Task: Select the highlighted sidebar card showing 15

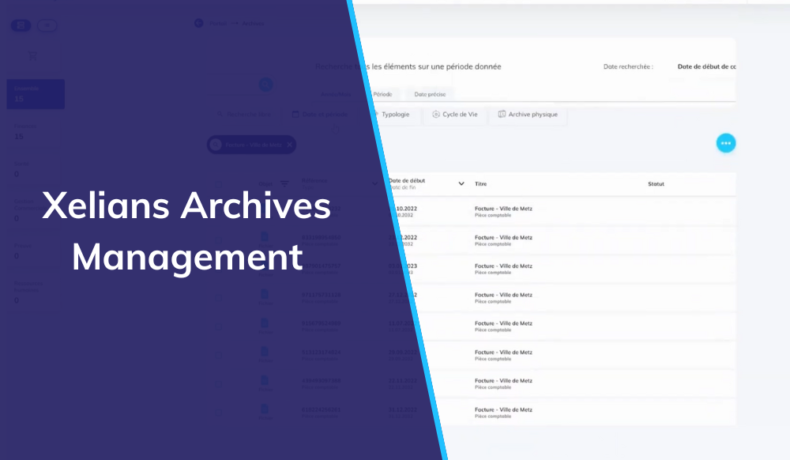Action: [35, 94]
